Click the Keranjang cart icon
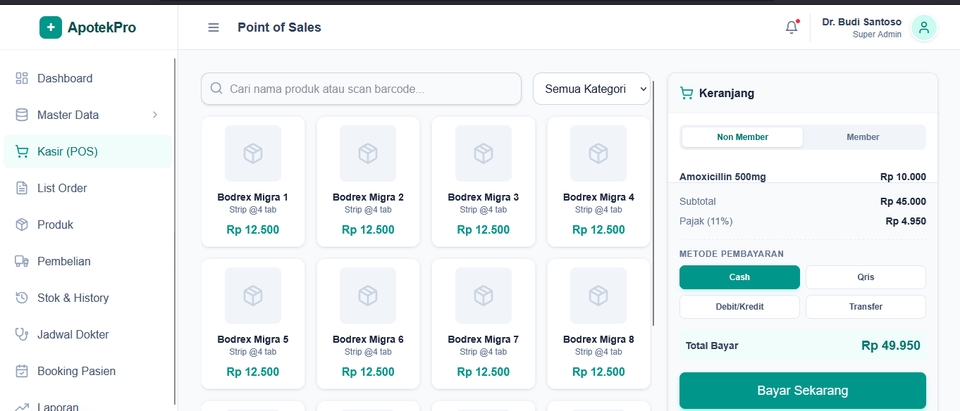960x411 pixels. [686, 93]
